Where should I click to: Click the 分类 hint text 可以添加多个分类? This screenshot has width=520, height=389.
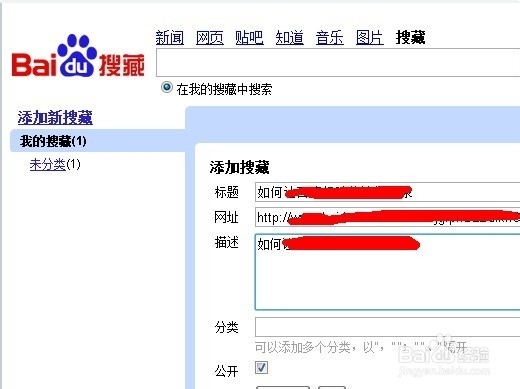(x=361, y=347)
